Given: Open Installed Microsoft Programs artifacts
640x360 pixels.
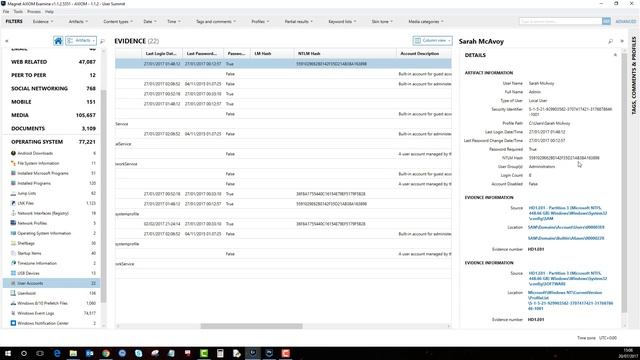Looking at the screenshot, I should coord(53,173).
